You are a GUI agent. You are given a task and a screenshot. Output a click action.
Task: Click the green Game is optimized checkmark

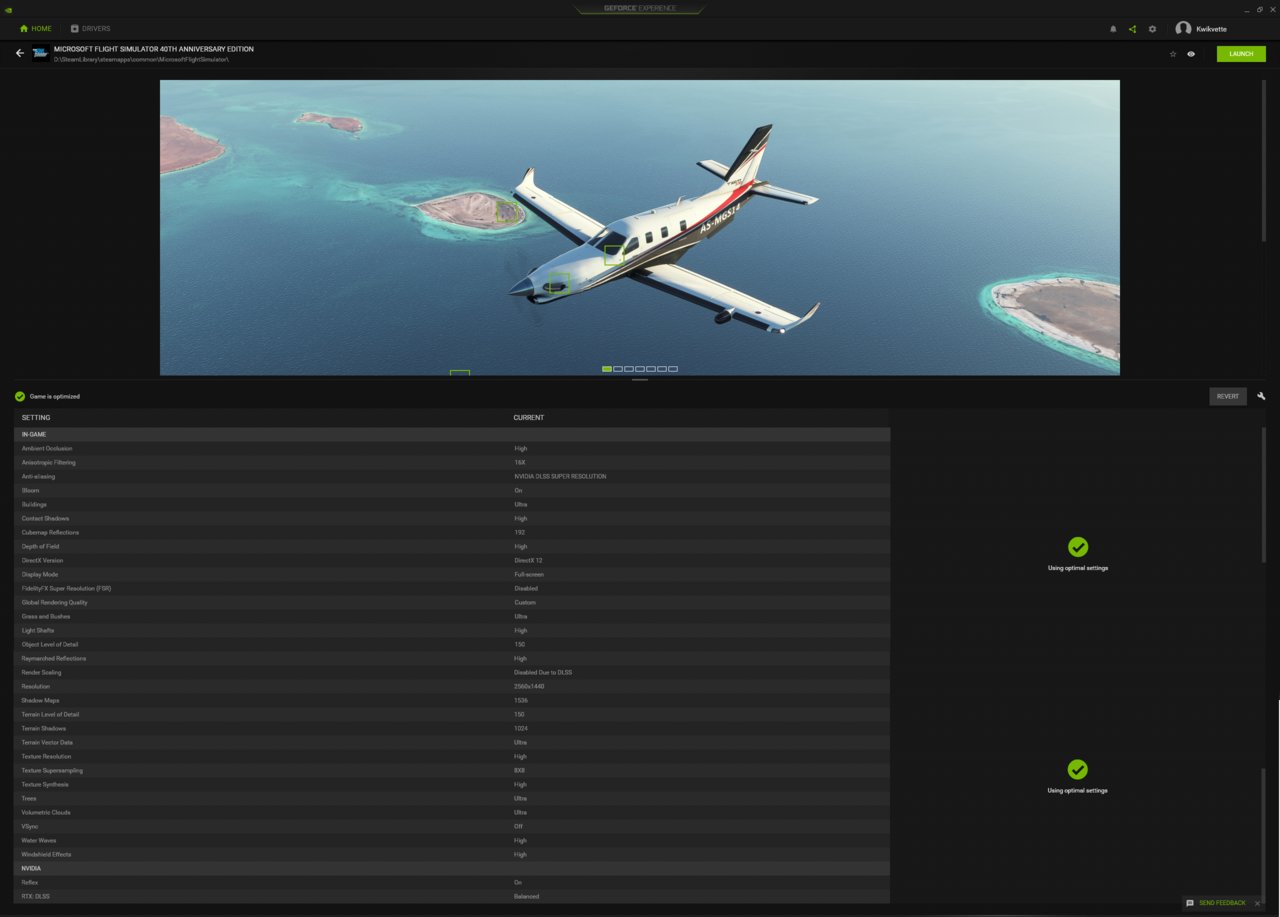pos(20,396)
